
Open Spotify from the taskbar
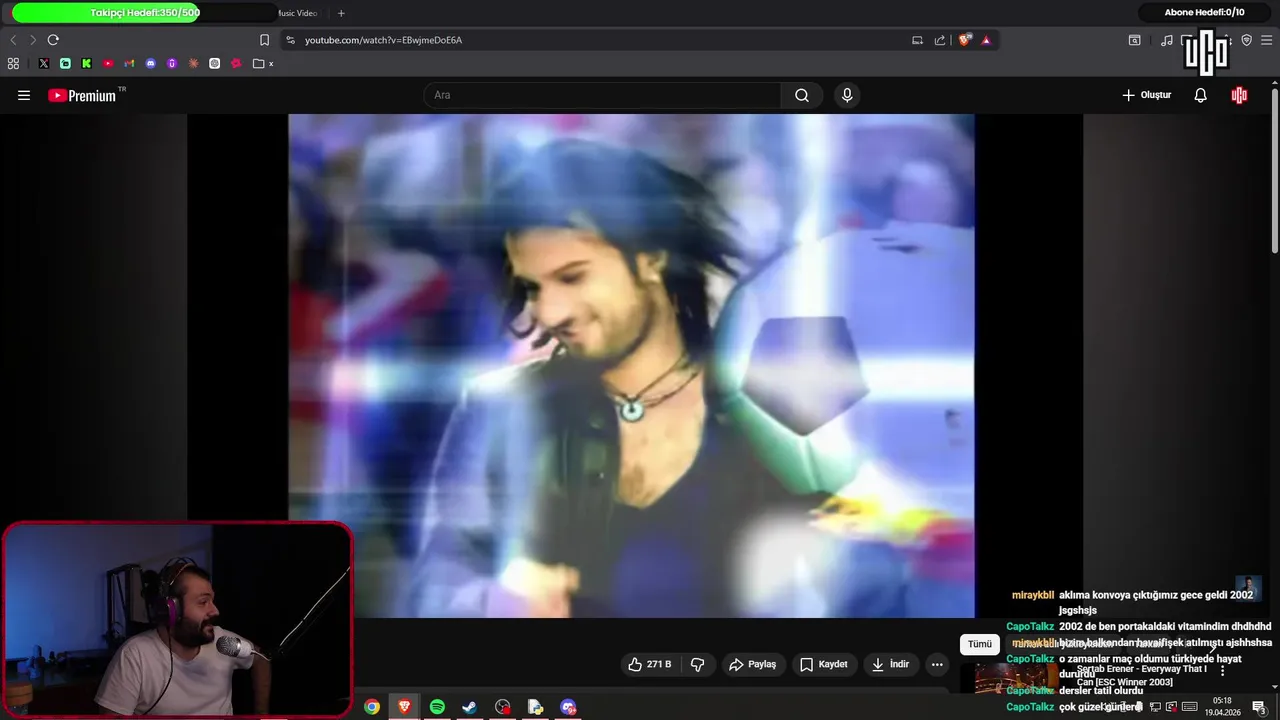coord(437,707)
